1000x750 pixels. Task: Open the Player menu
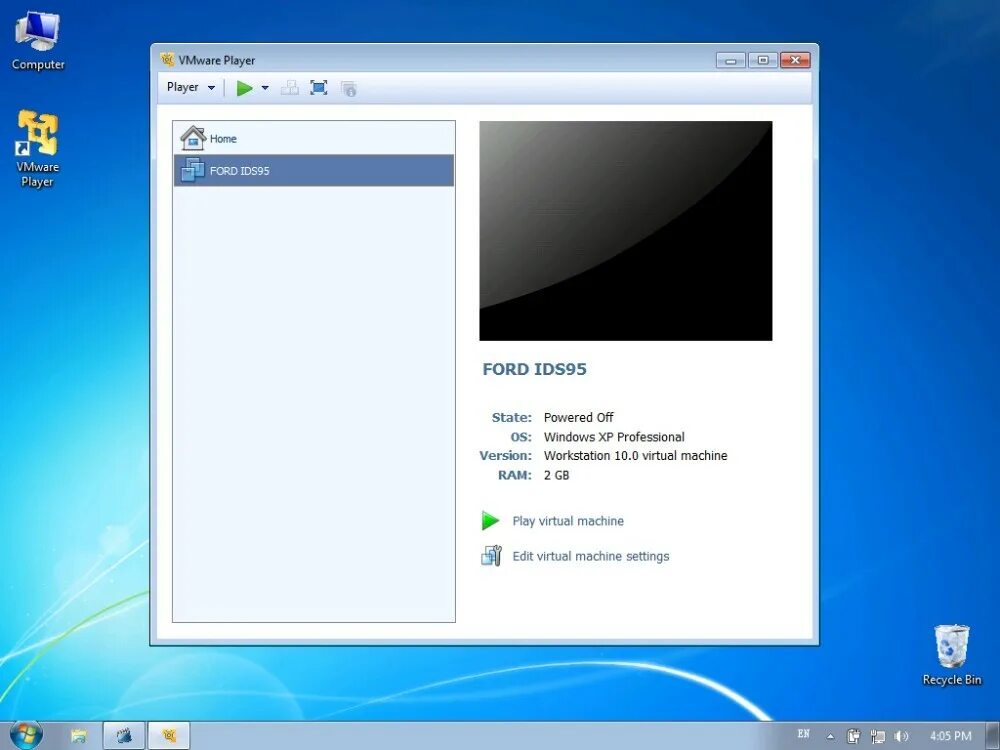pyautogui.click(x=184, y=87)
